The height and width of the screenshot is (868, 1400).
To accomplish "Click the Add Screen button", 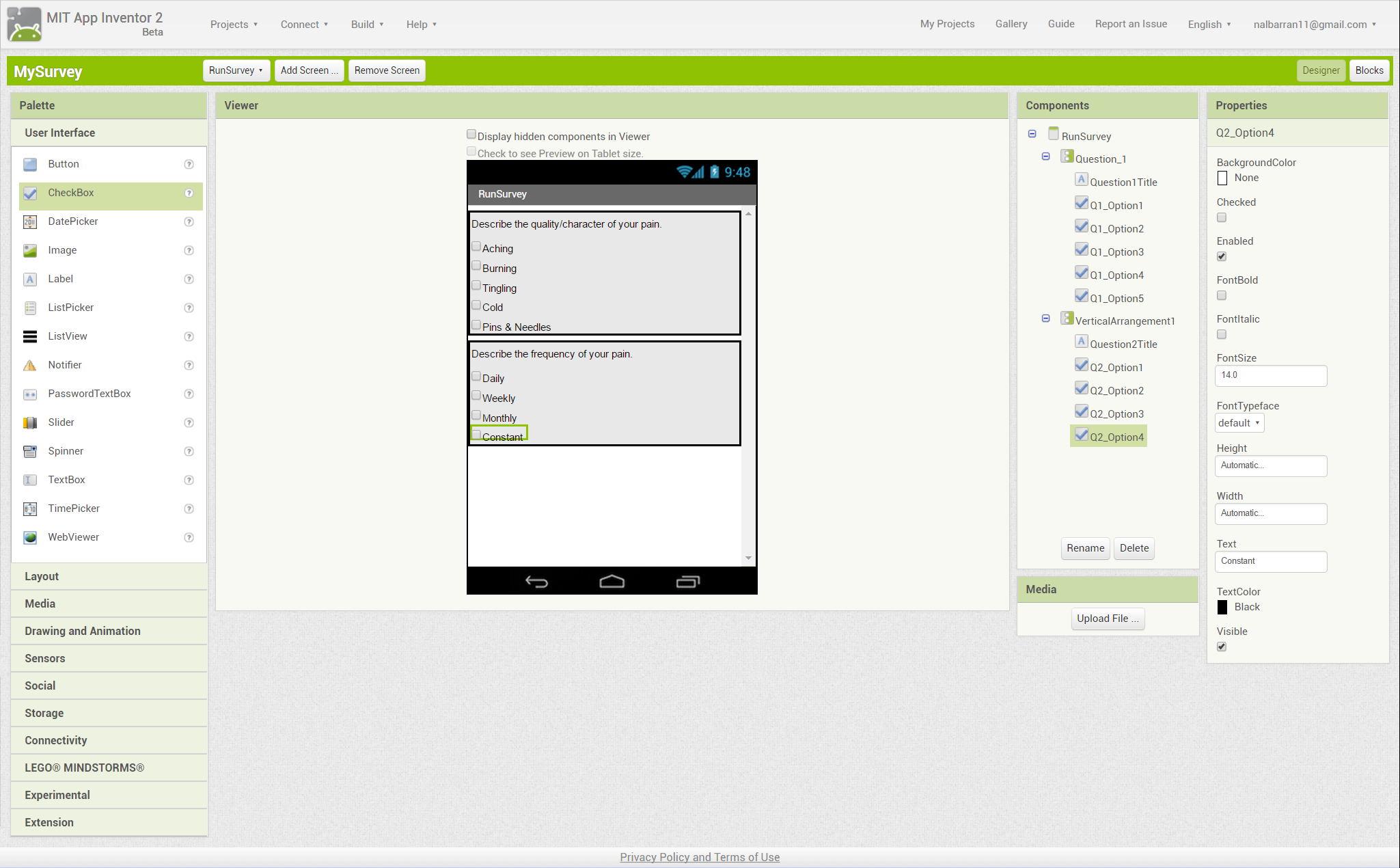I will [309, 70].
